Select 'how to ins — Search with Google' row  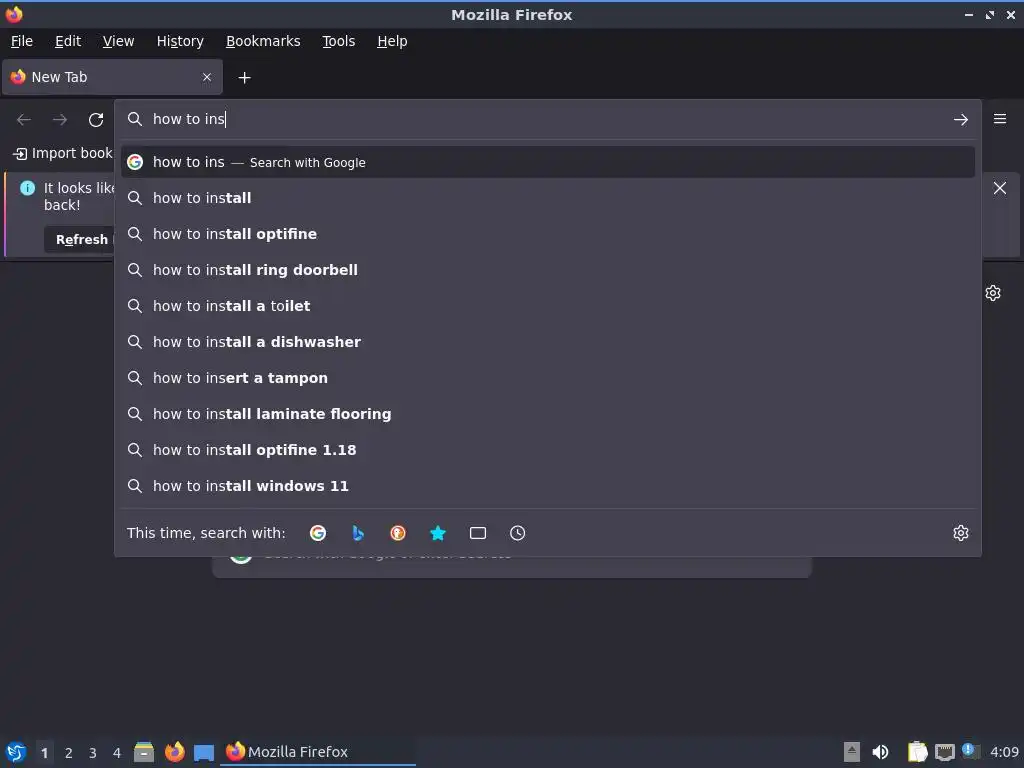[548, 162]
